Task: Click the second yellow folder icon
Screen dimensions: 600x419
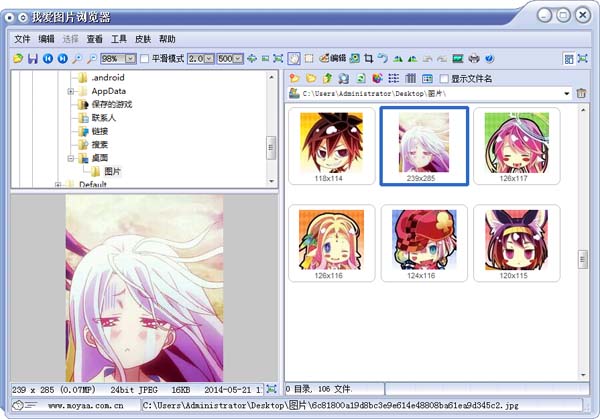Action: [x=311, y=78]
